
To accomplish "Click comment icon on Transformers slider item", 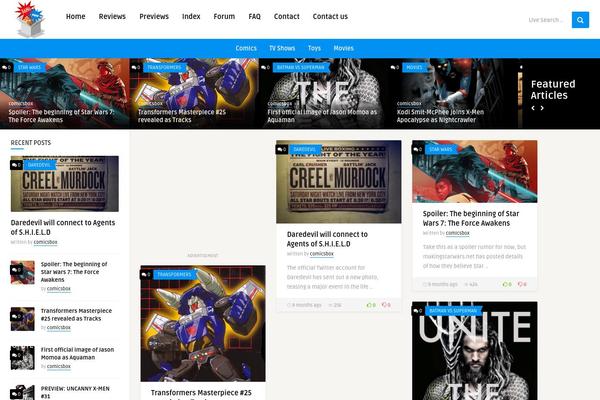I will tap(136, 67).
